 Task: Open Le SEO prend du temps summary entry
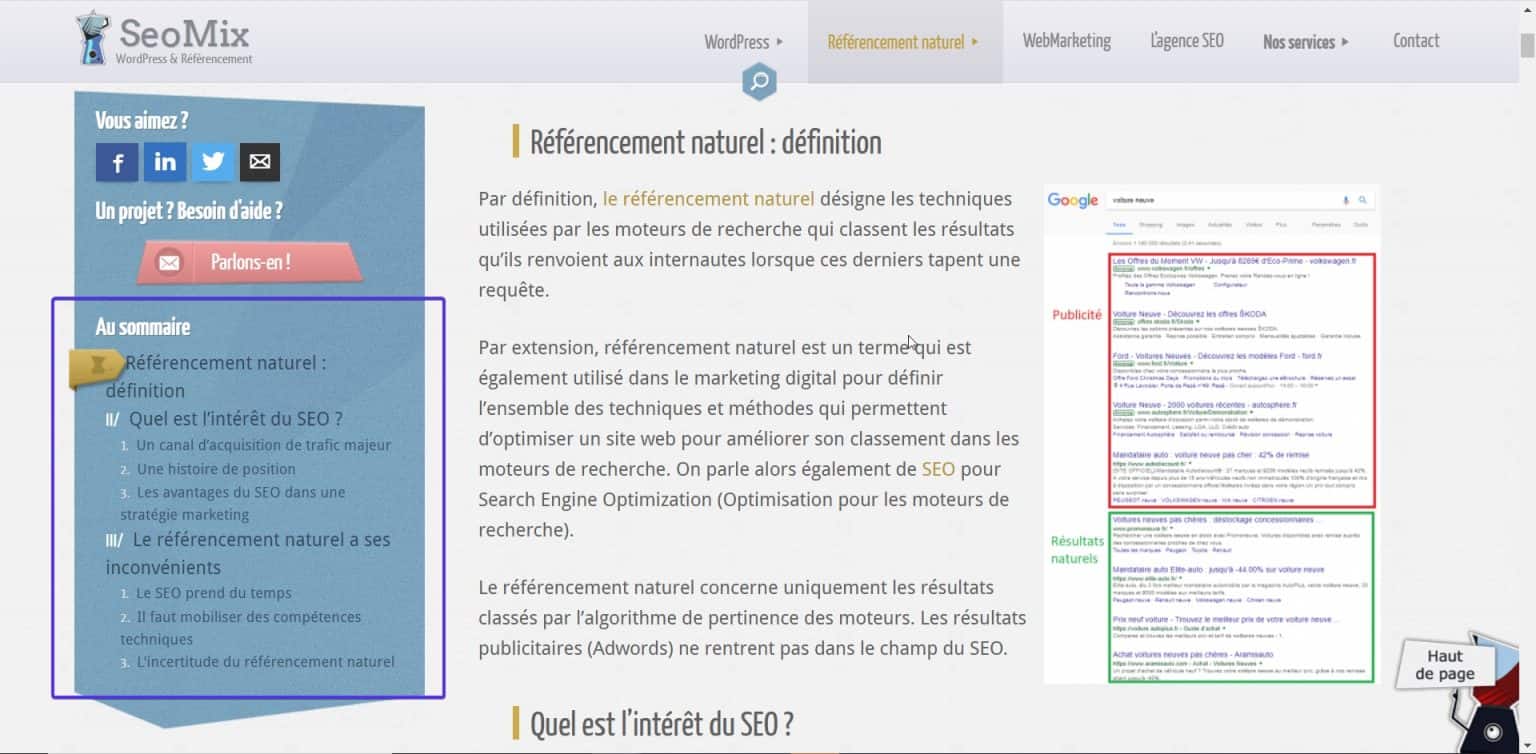click(214, 592)
